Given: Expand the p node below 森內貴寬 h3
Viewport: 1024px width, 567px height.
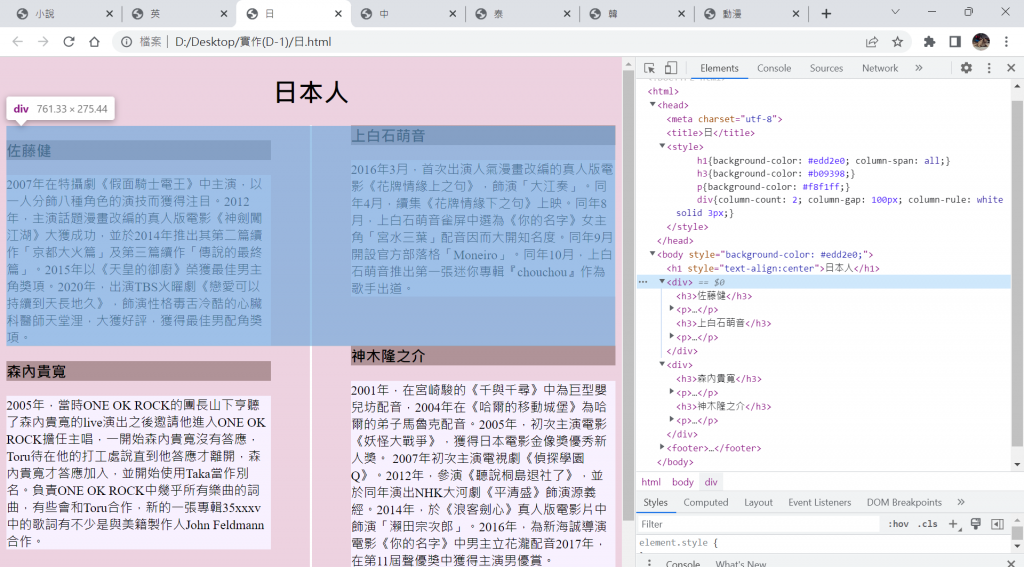Looking at the screenshot, I should point(671,392).
